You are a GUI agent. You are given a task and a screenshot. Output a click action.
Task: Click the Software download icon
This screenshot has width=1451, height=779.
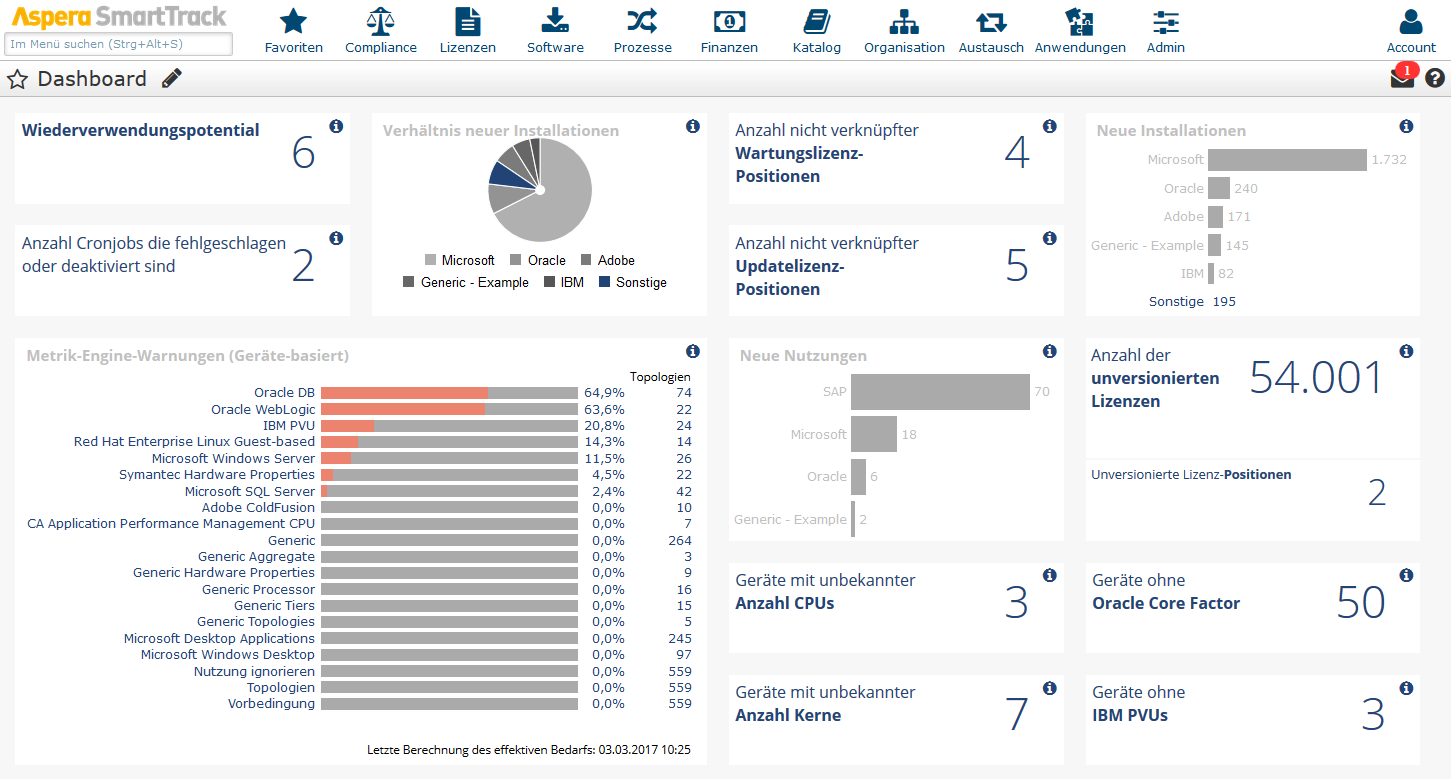click(555, 21)
